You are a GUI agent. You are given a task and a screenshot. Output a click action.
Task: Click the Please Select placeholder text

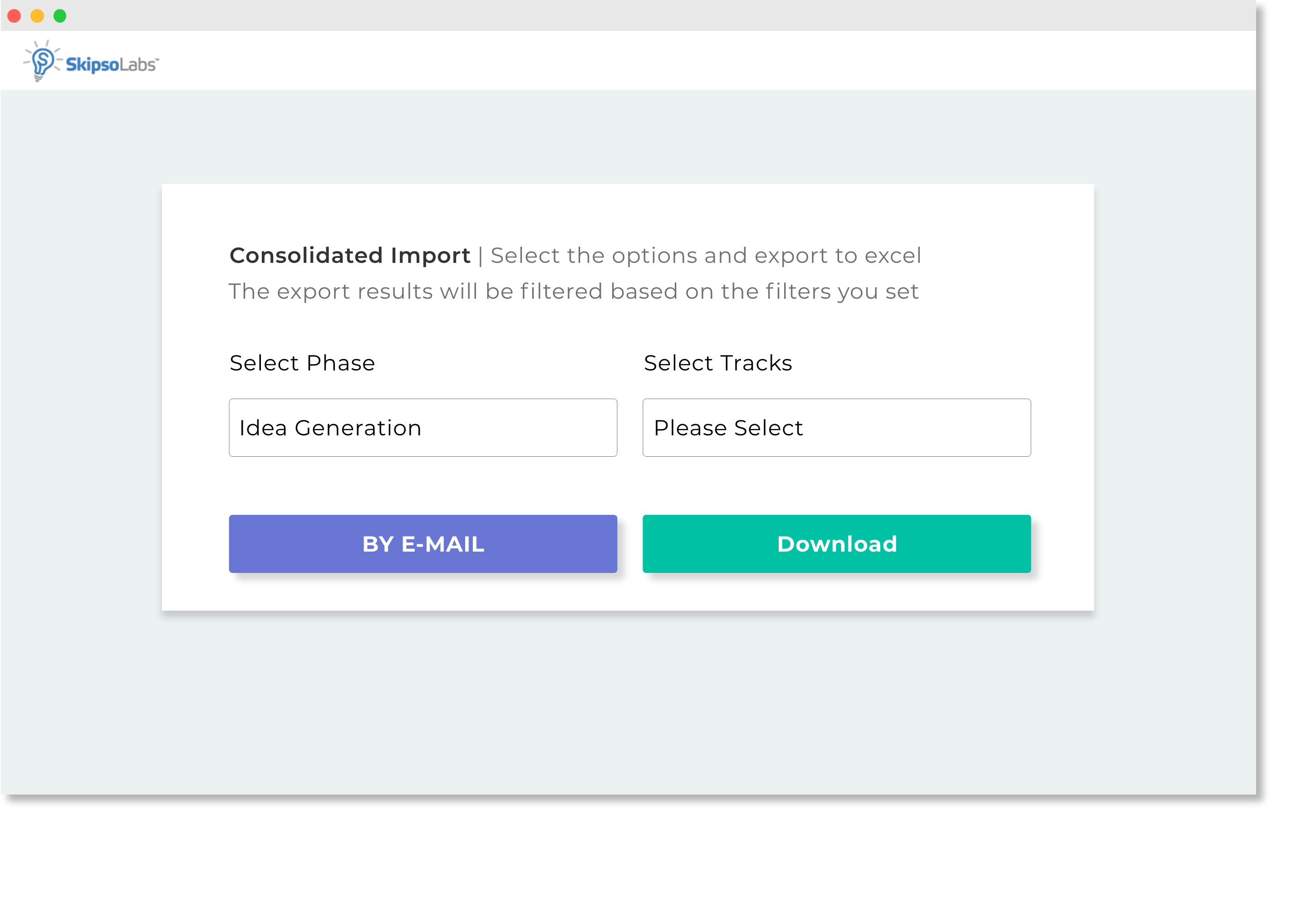coord(728,428)
